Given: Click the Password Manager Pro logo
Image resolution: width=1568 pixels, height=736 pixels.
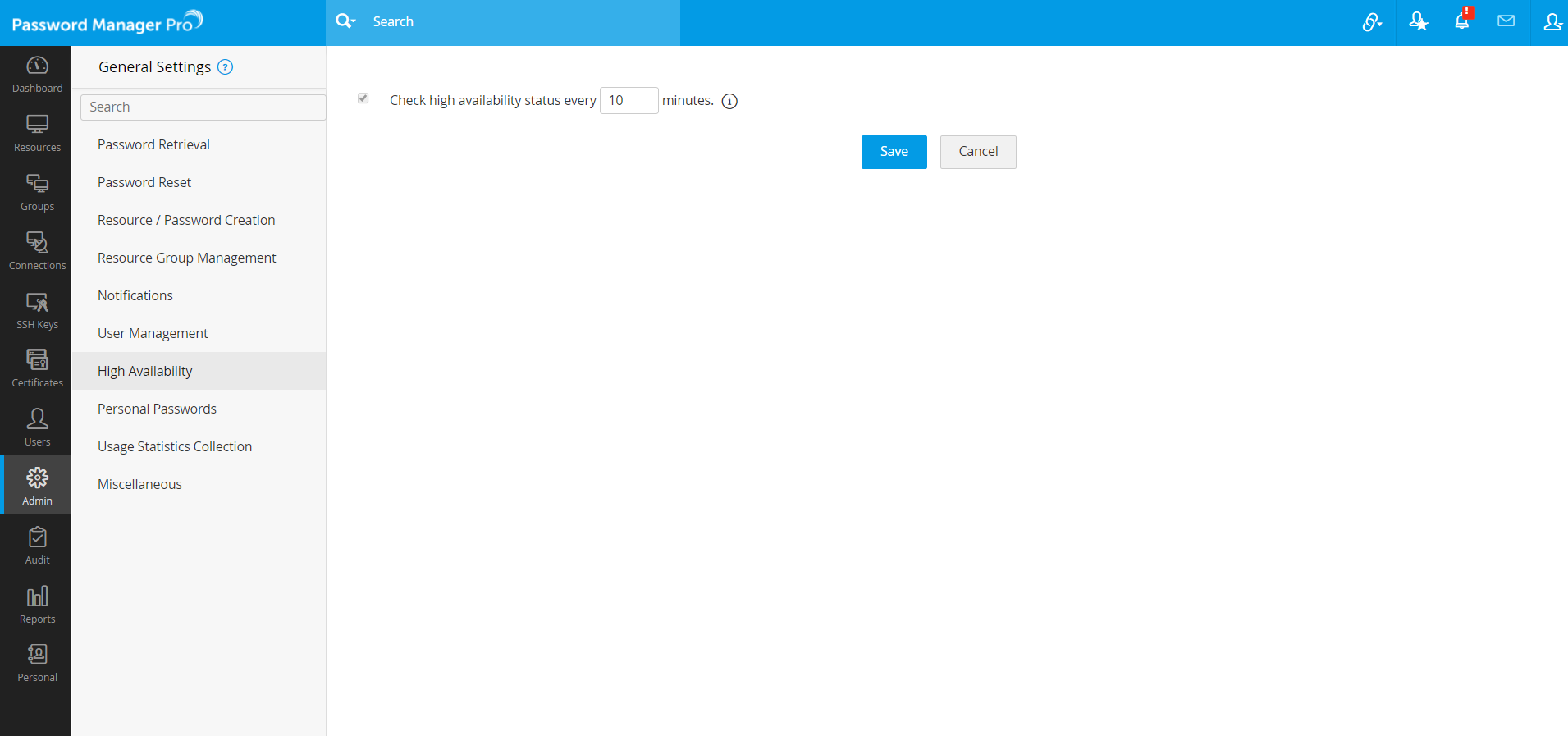Looking at the screenshot, I should (x=107, y=22).
